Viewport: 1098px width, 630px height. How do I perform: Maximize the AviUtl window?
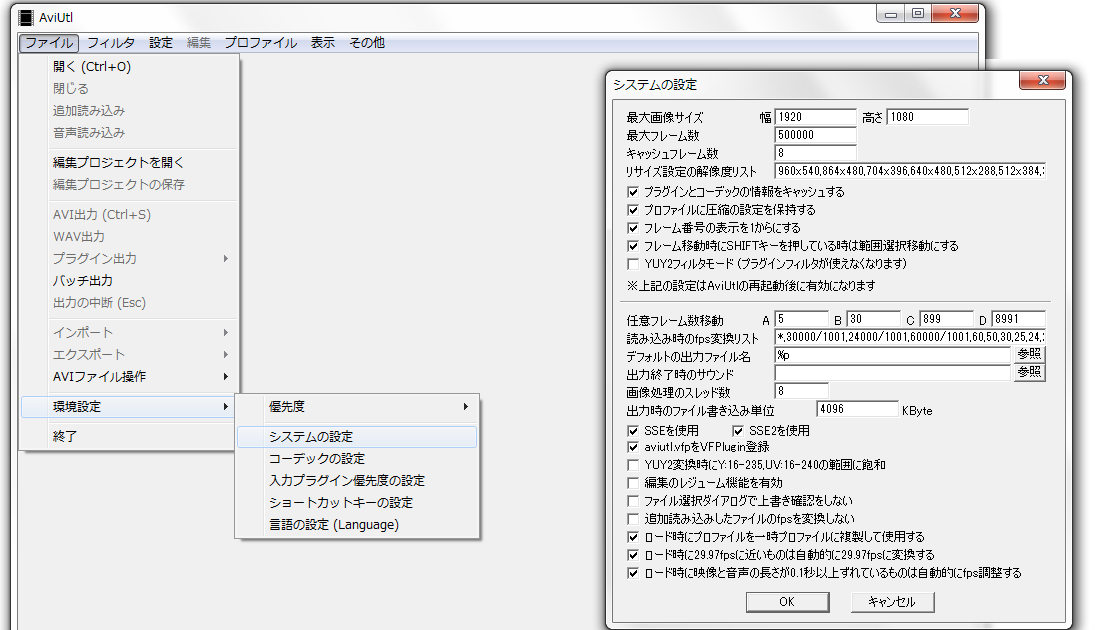[918, 13]
